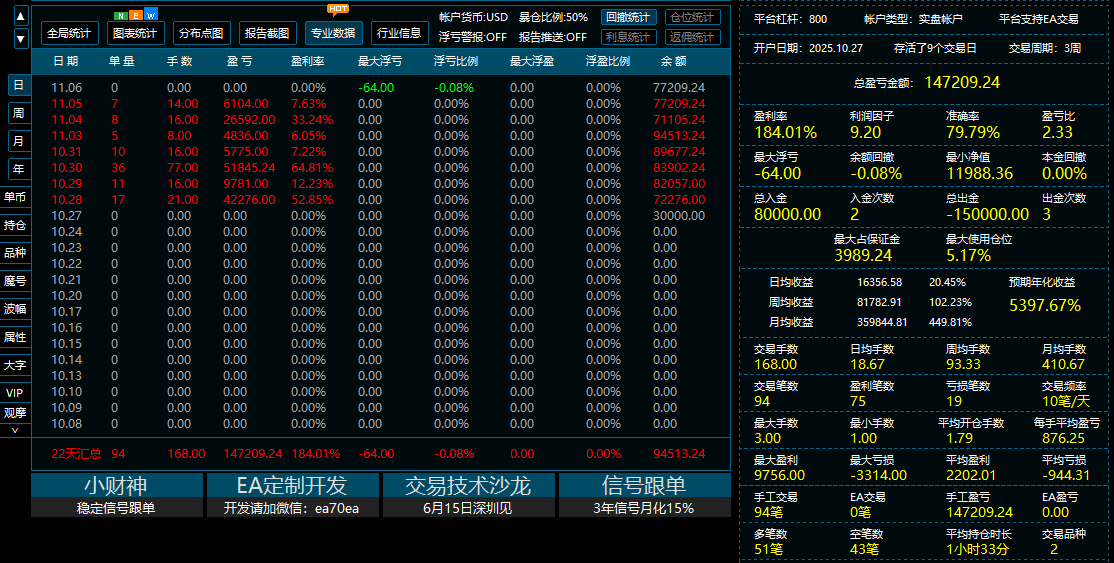
Task: Click the 手数 column header
Action: 180,61
